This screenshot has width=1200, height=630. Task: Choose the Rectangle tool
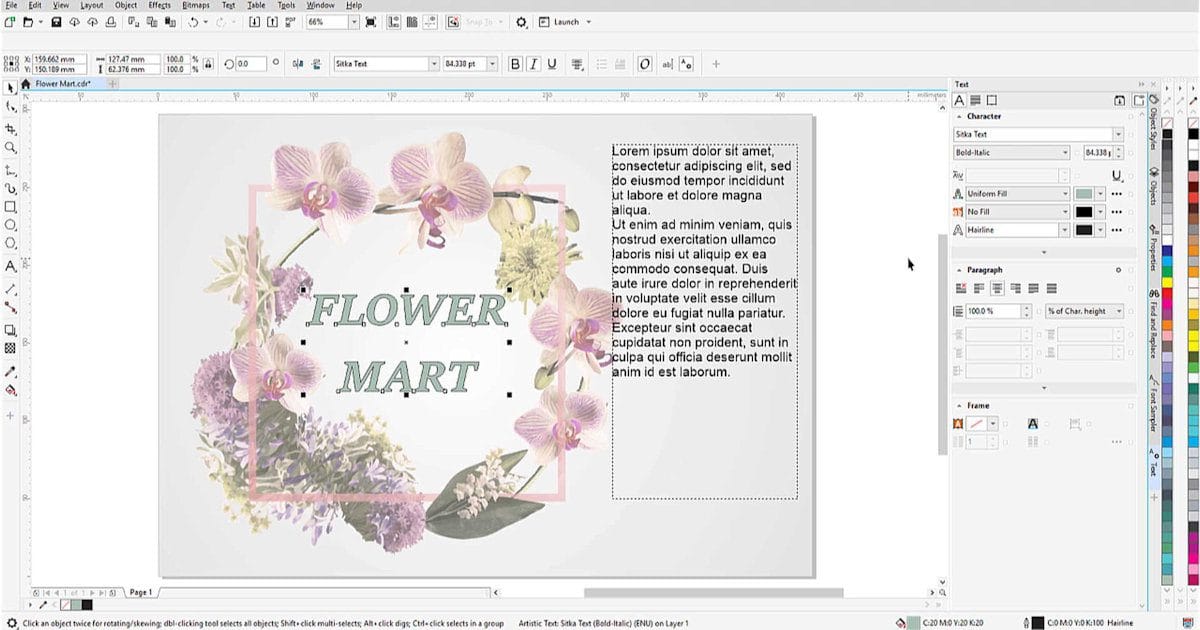pos(11,204)
